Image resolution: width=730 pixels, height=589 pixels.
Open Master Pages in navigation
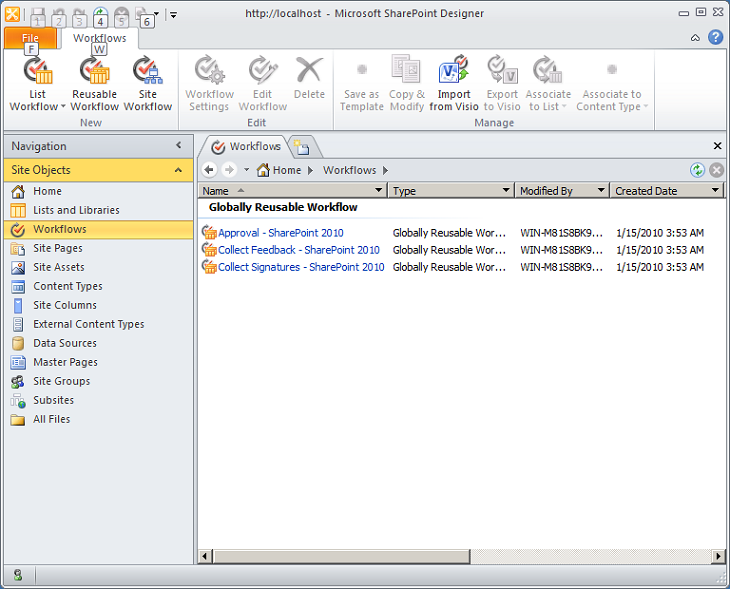point(98,362)
